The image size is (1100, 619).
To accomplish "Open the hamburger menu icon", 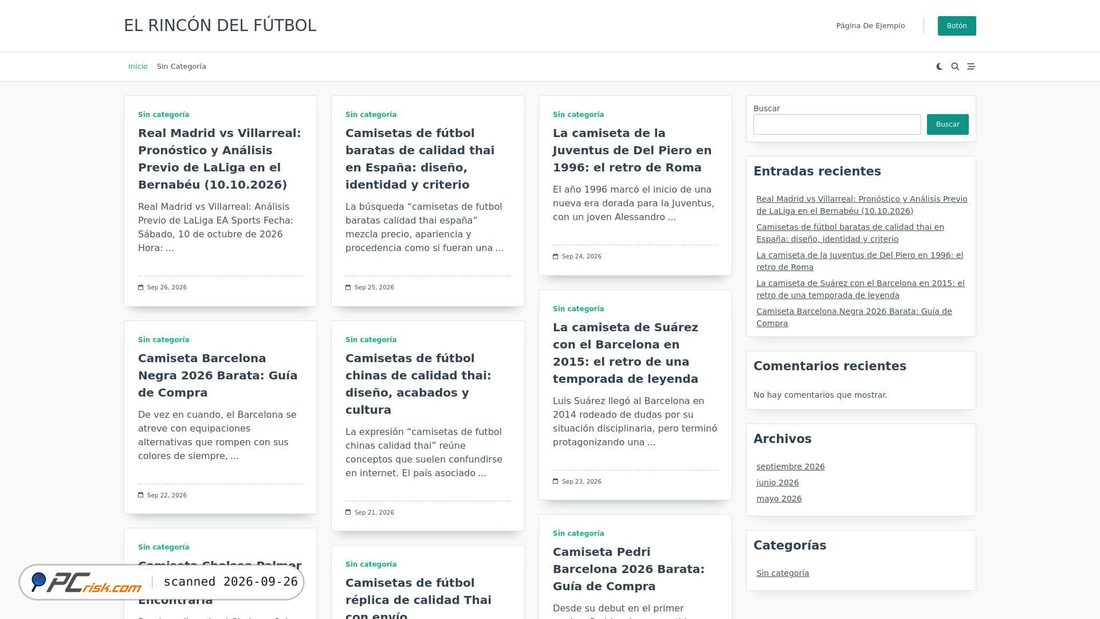I will click(971, 67).
